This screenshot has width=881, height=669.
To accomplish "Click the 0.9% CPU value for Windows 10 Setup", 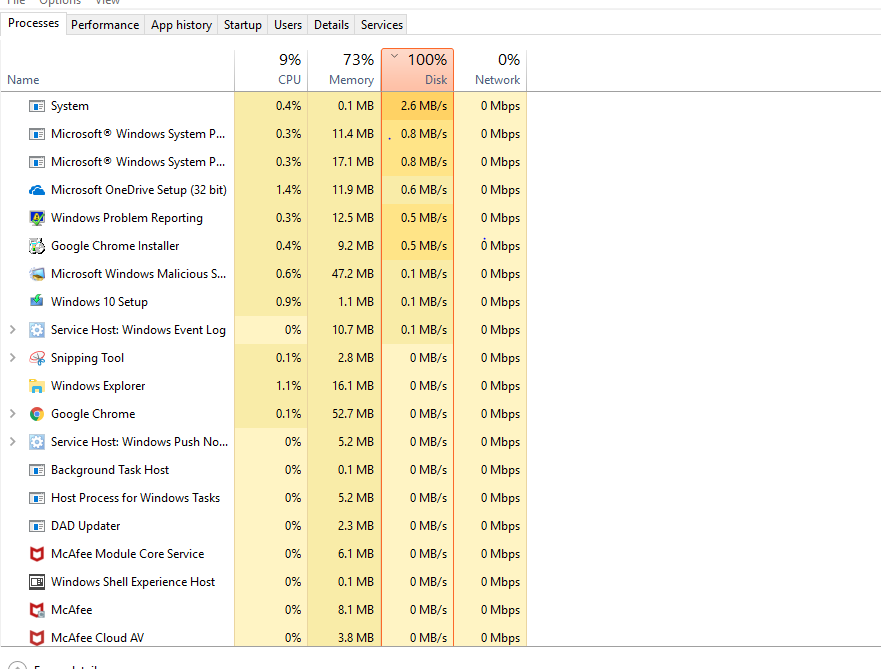I will click(288, 302).
